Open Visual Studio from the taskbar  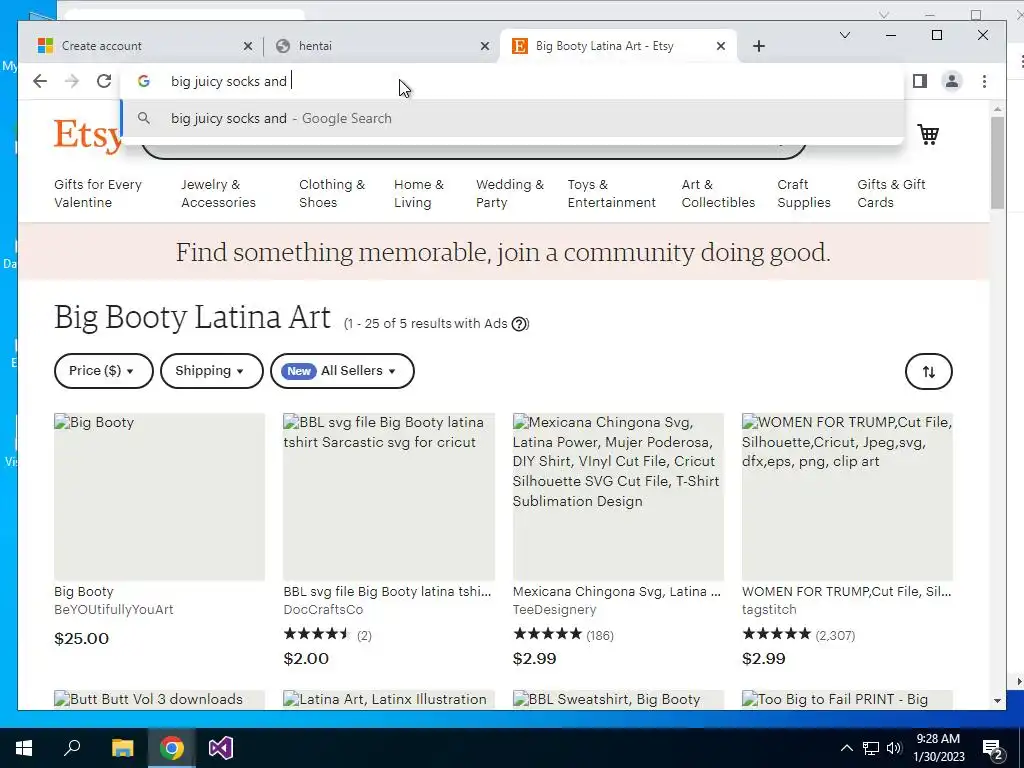point(221,748)
